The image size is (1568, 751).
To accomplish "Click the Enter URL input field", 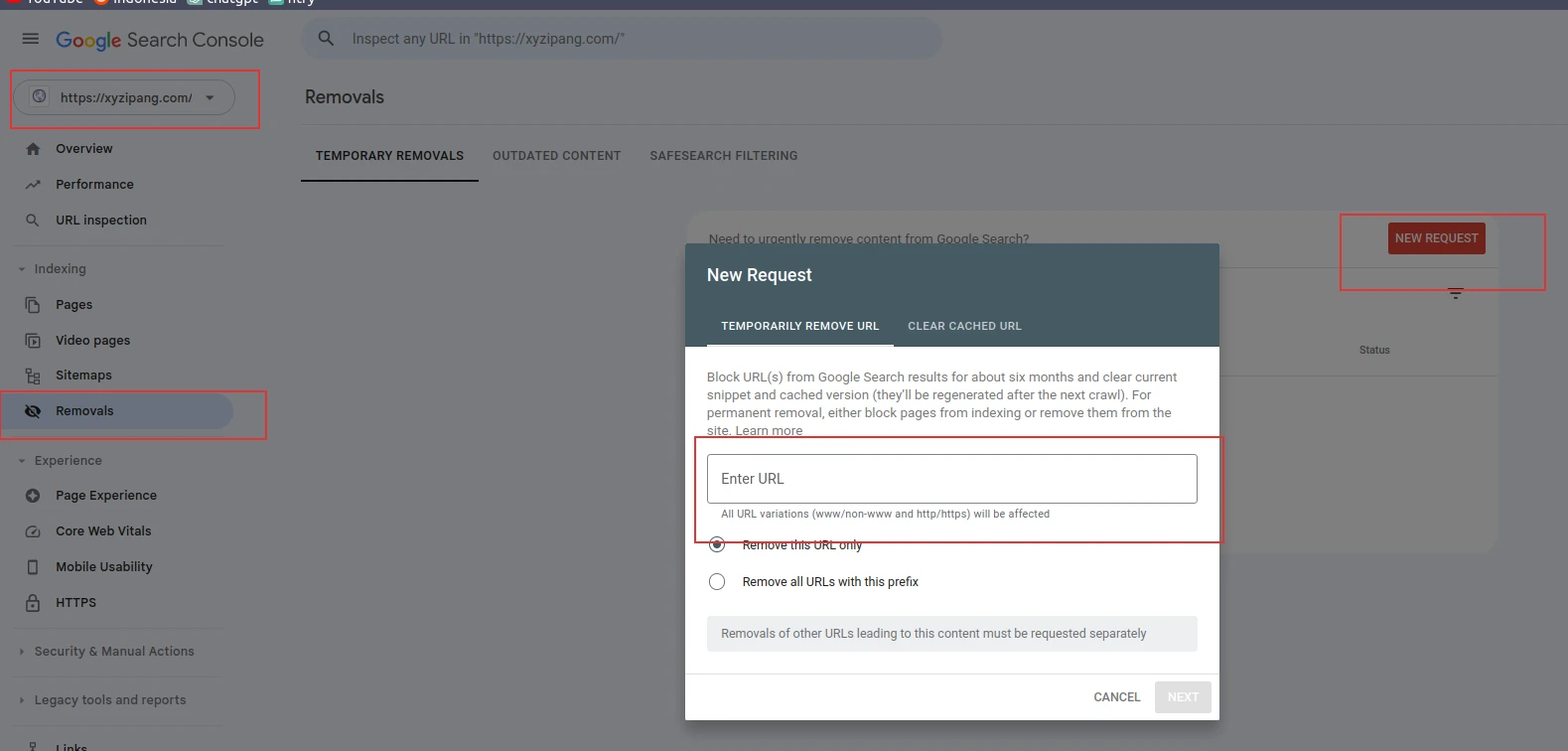I will pos(951,479).
